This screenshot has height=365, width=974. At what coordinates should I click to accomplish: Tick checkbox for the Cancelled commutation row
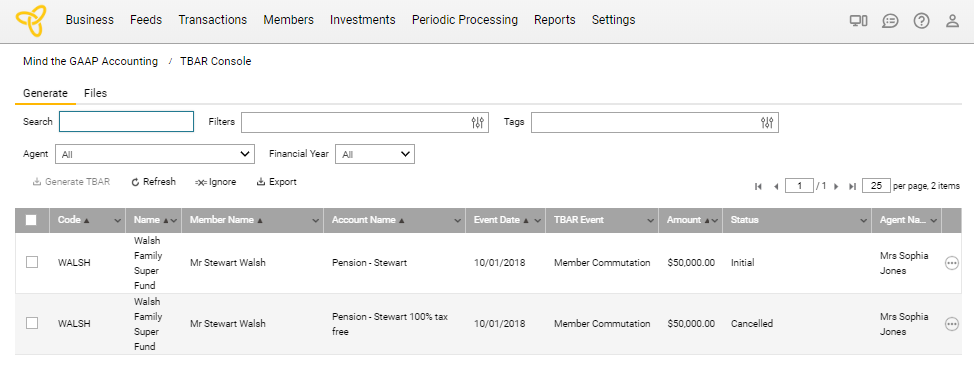click(32, 323)
